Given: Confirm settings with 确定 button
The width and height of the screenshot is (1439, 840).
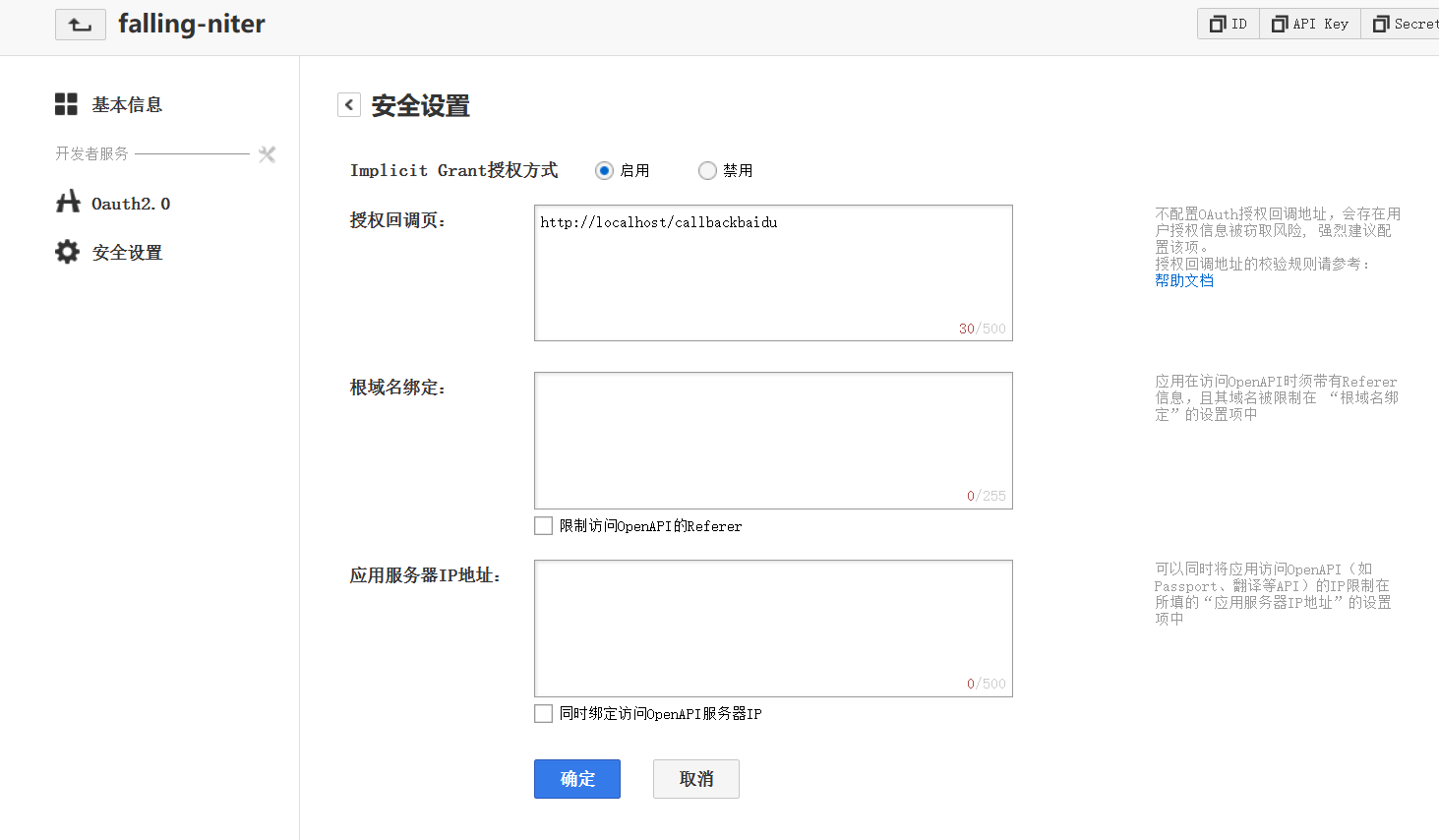Looking at the screenshot, I should pos(577,779).
